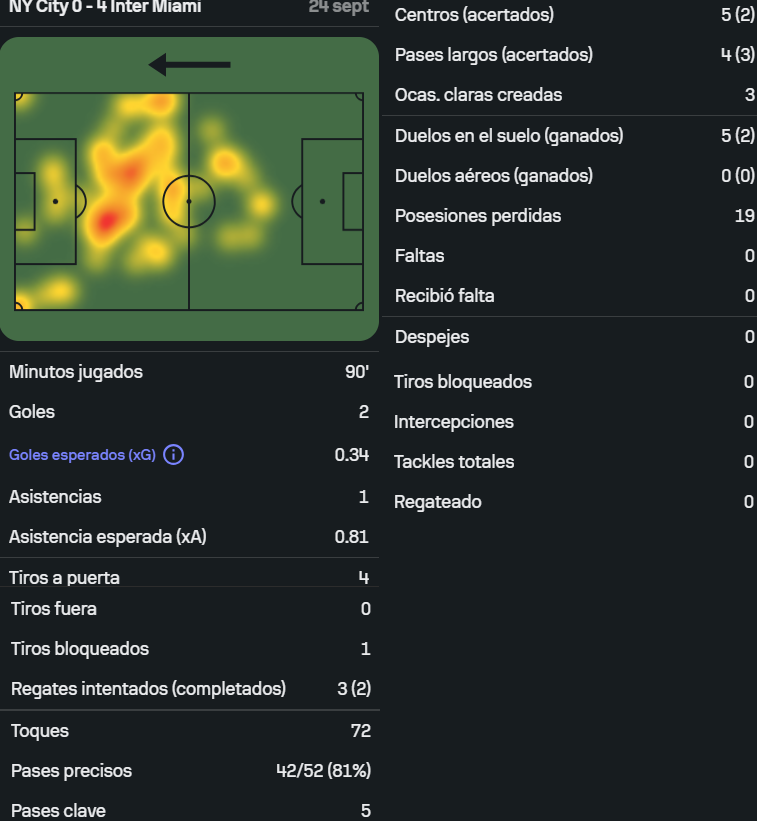757x821 pixels.
Task: Select the Minutos jugados row
Action: 189,372
